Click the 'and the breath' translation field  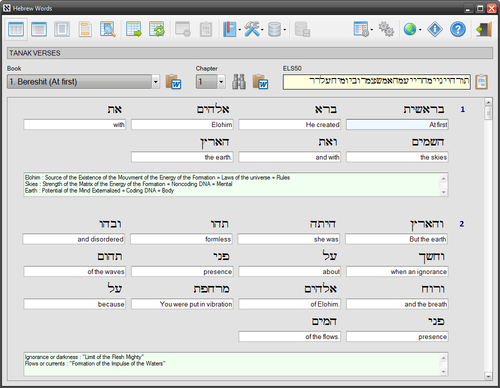[397, 304]
